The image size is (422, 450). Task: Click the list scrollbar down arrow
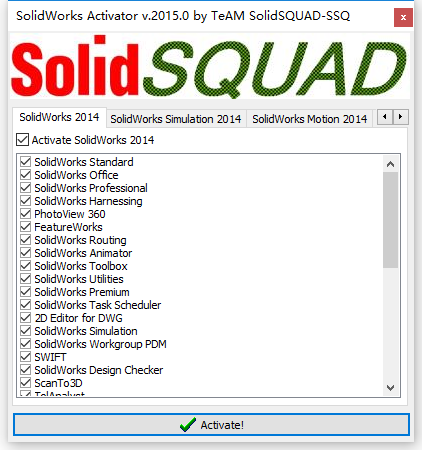click(x=390, y=388)
